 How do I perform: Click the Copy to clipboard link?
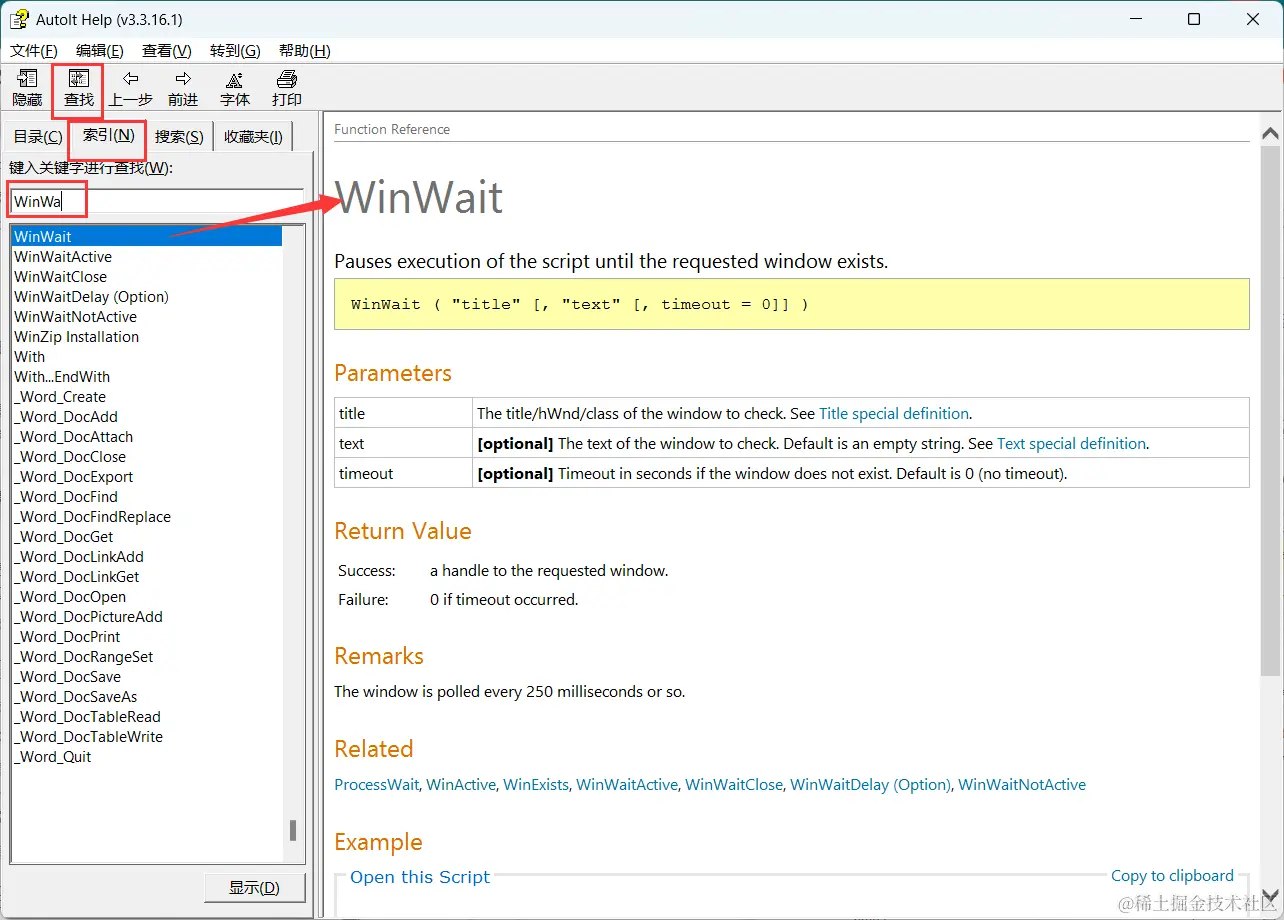1172,876
